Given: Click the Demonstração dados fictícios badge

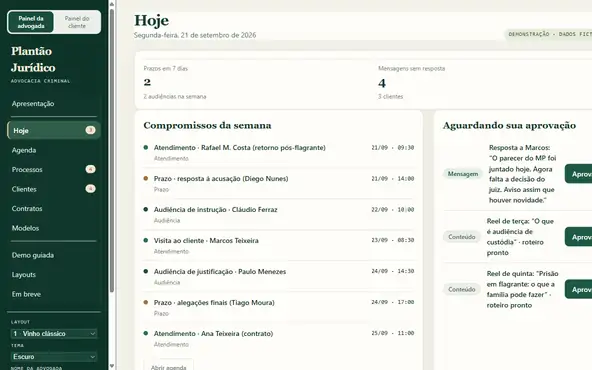Looking at the screenshot, I should pyautogui.click(x=549, y=34).
